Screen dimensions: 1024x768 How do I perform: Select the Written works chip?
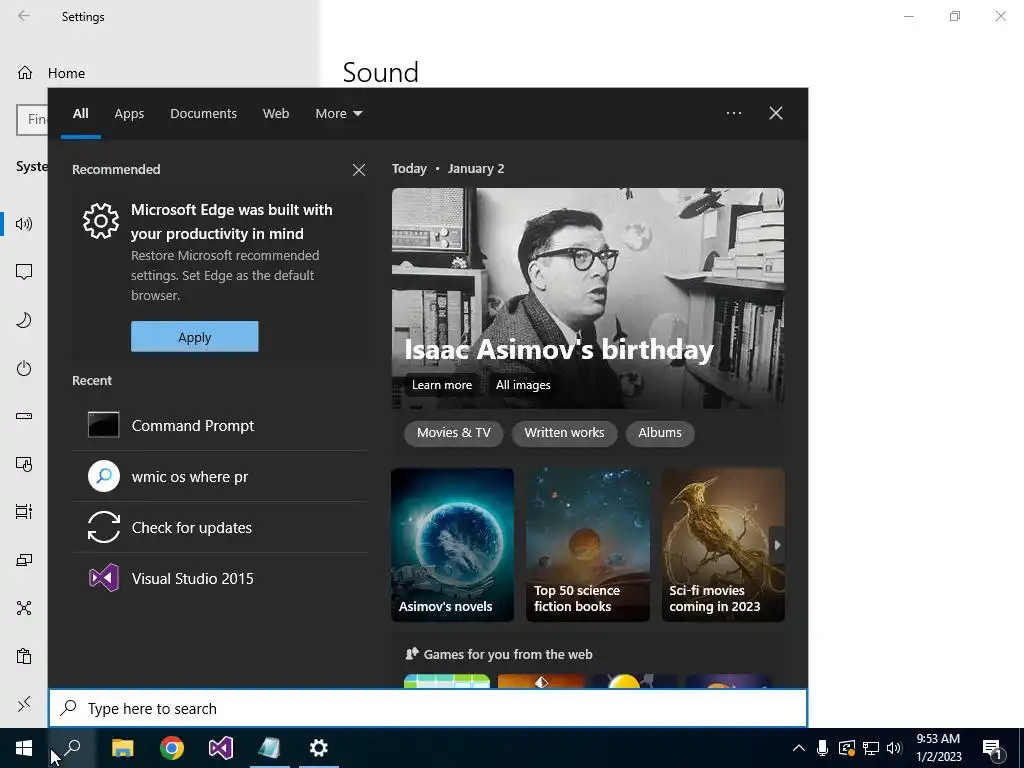point(564,433)
